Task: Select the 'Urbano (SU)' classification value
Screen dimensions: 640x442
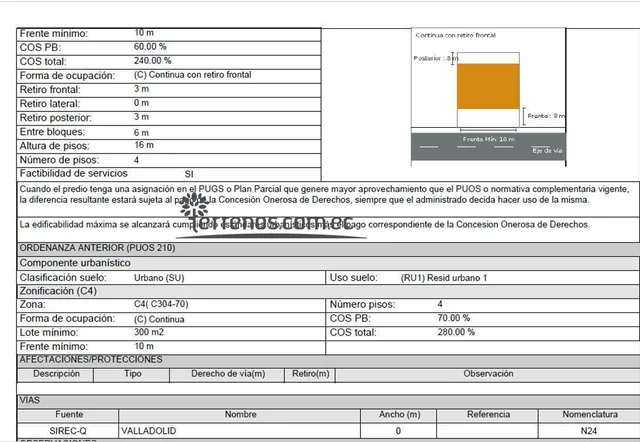Action: pyautogui.click(x=159, y=278)
